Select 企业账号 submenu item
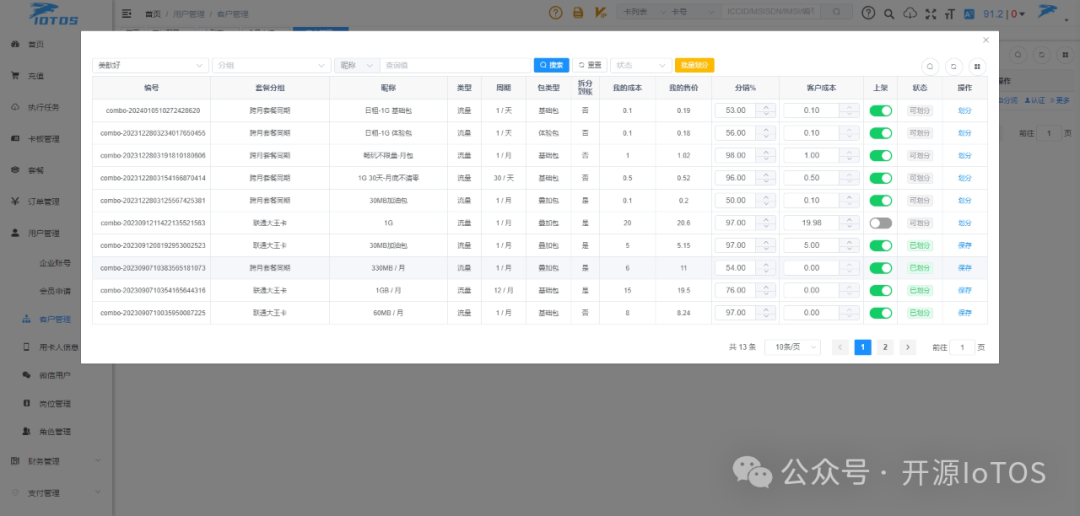1080x516 pixels. [55, 262]
